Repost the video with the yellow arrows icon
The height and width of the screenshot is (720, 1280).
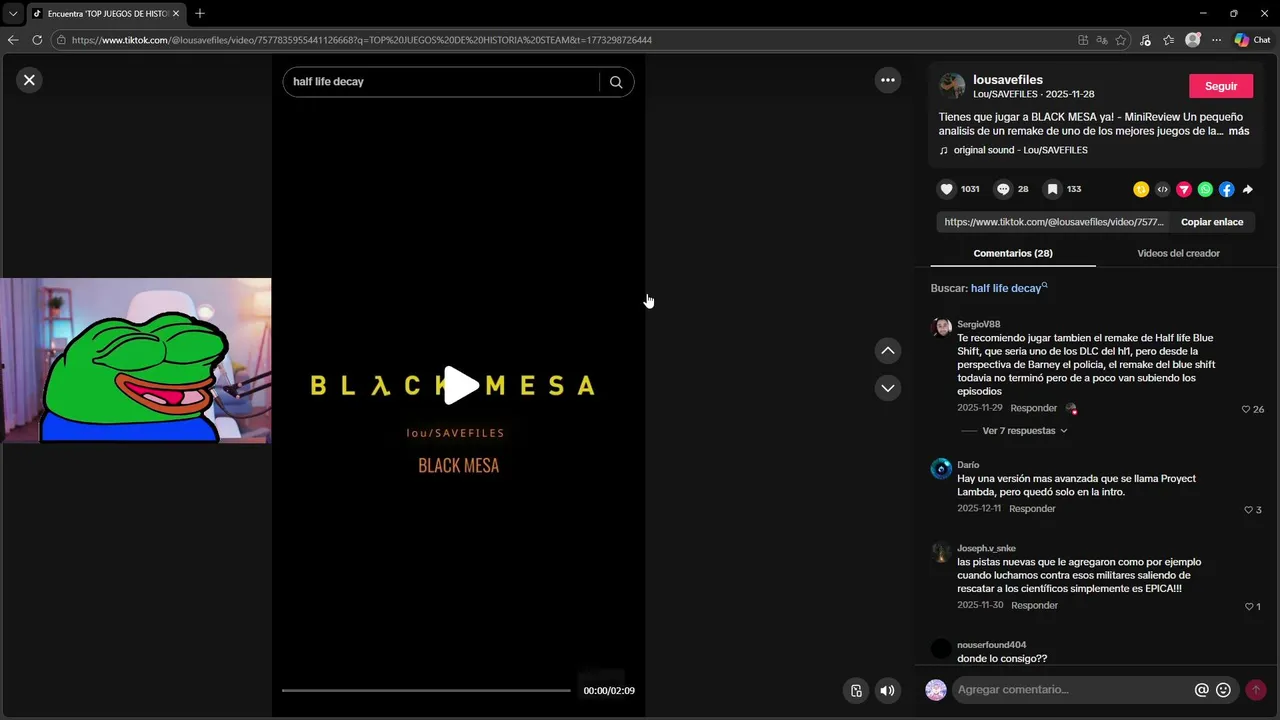[x=1141, y=189]
